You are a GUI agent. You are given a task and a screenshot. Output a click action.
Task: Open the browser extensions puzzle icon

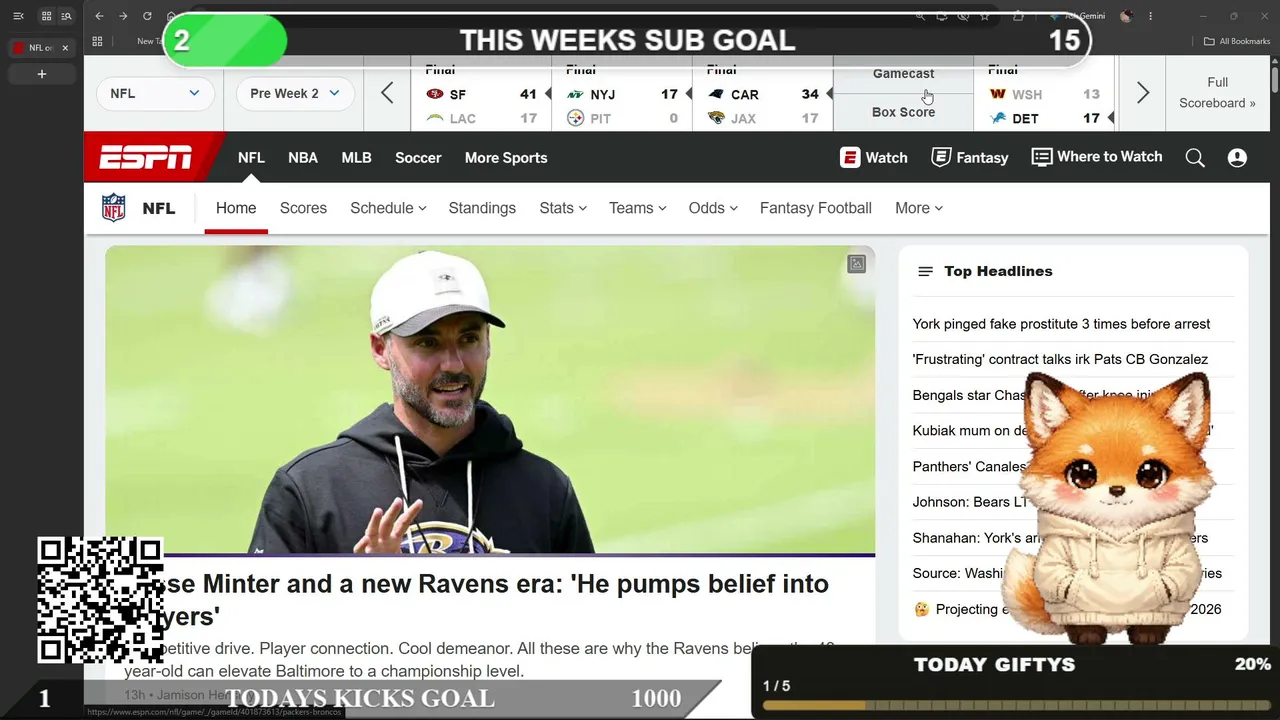pyautogui.click(x=1018, y=16)
